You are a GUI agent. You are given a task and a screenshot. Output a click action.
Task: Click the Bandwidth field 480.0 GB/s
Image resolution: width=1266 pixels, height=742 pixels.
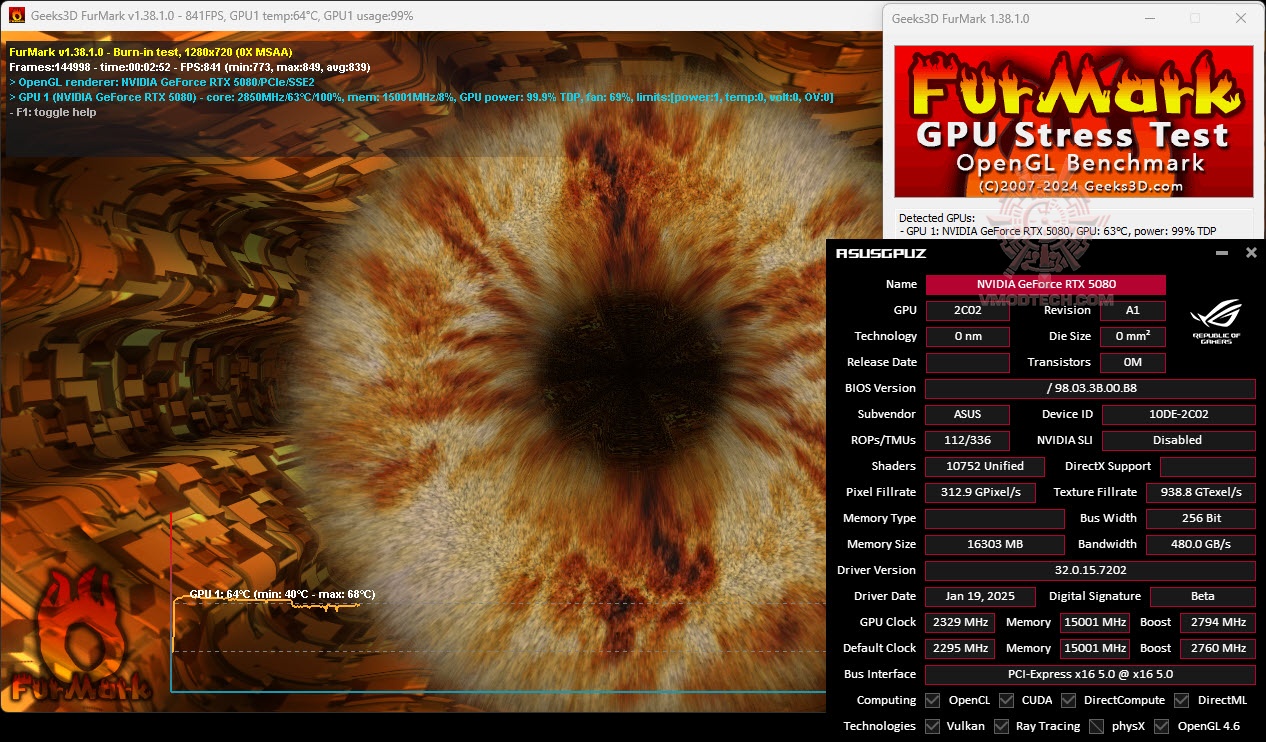coord(1200,544)
